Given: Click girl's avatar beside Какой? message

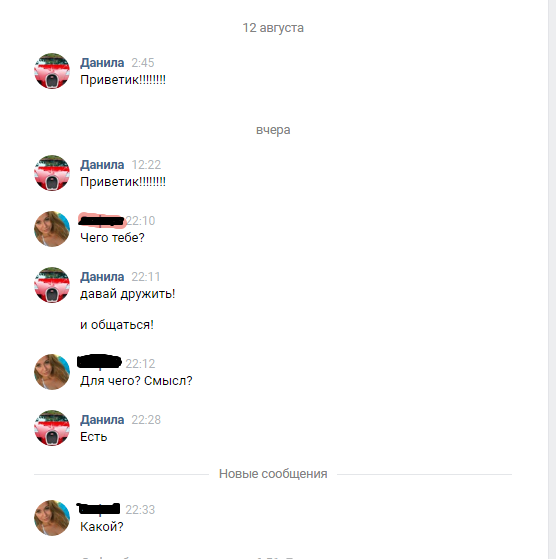Looking at the screenshot, I should tap(52, 518).
